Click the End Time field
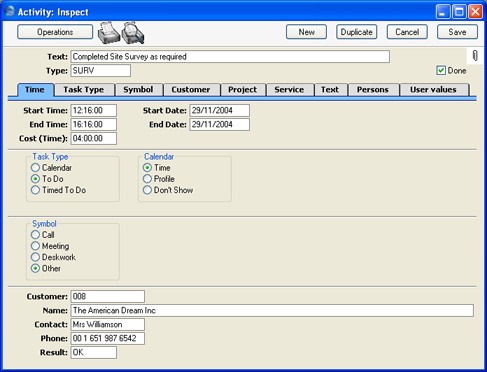Screen dimensions: 487x372 (x=94, y=124)
